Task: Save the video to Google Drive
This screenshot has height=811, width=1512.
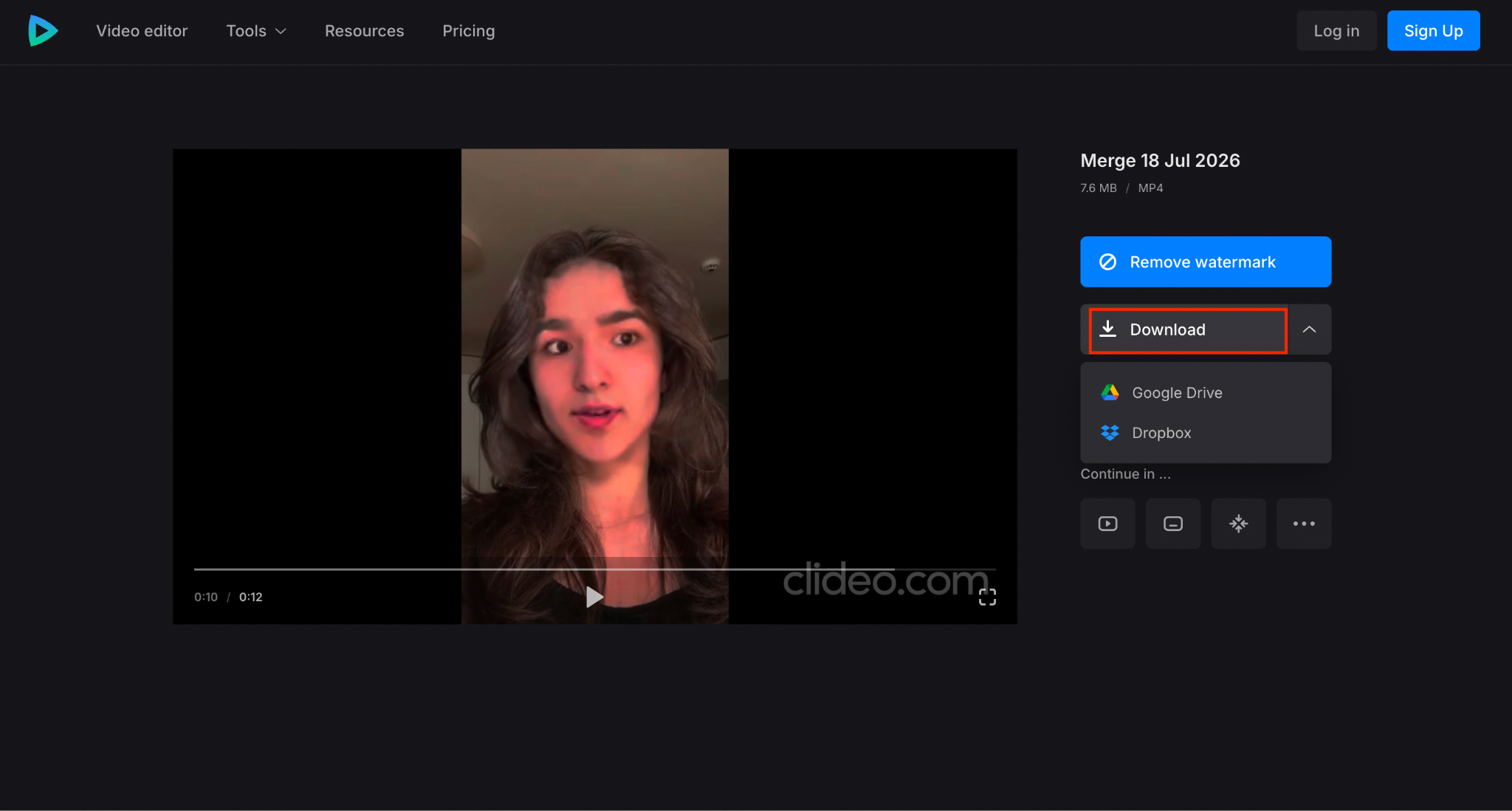Action: click(x=1206, y=393)
